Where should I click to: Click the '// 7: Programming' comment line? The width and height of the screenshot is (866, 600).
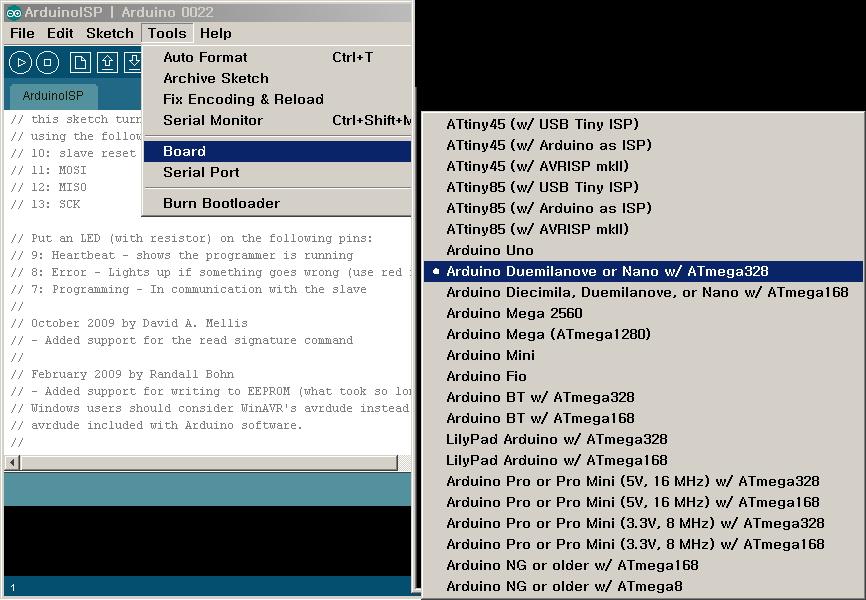coord(188,289)
